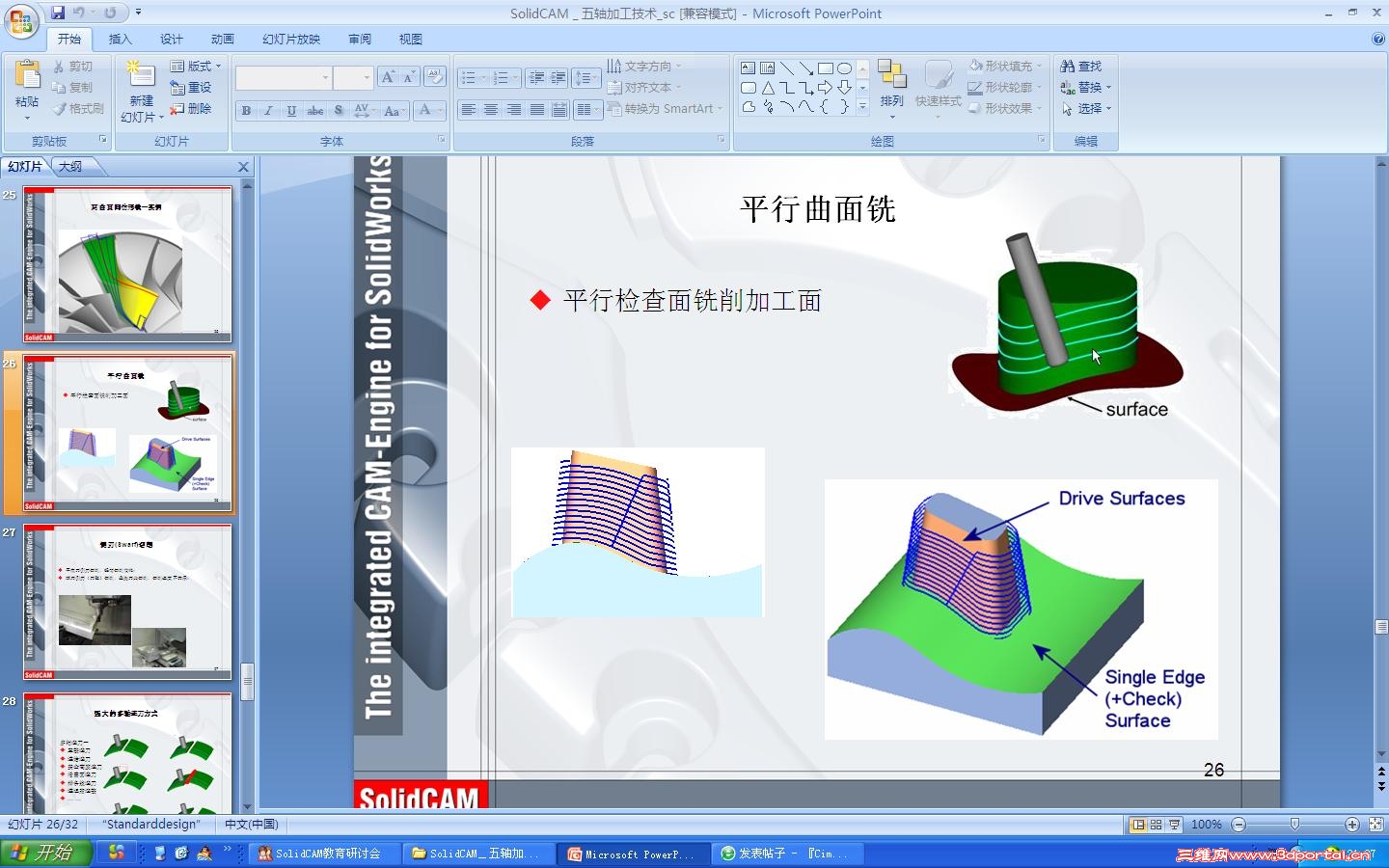1389x868 pixels.
Task: Toggle bold formatting
Action: (246, 111)
